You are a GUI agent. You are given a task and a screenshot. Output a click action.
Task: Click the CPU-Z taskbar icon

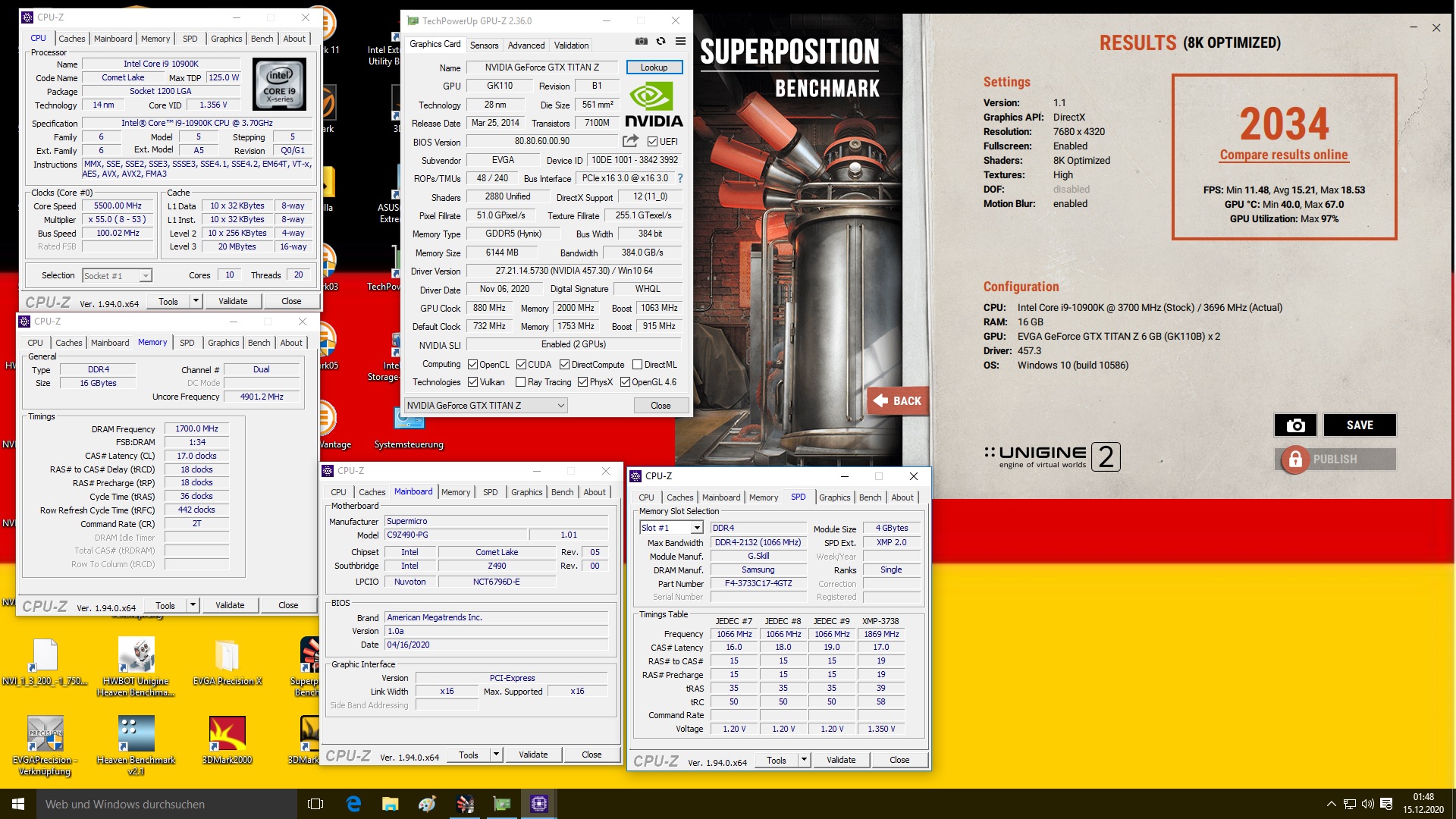click(539, 804)
